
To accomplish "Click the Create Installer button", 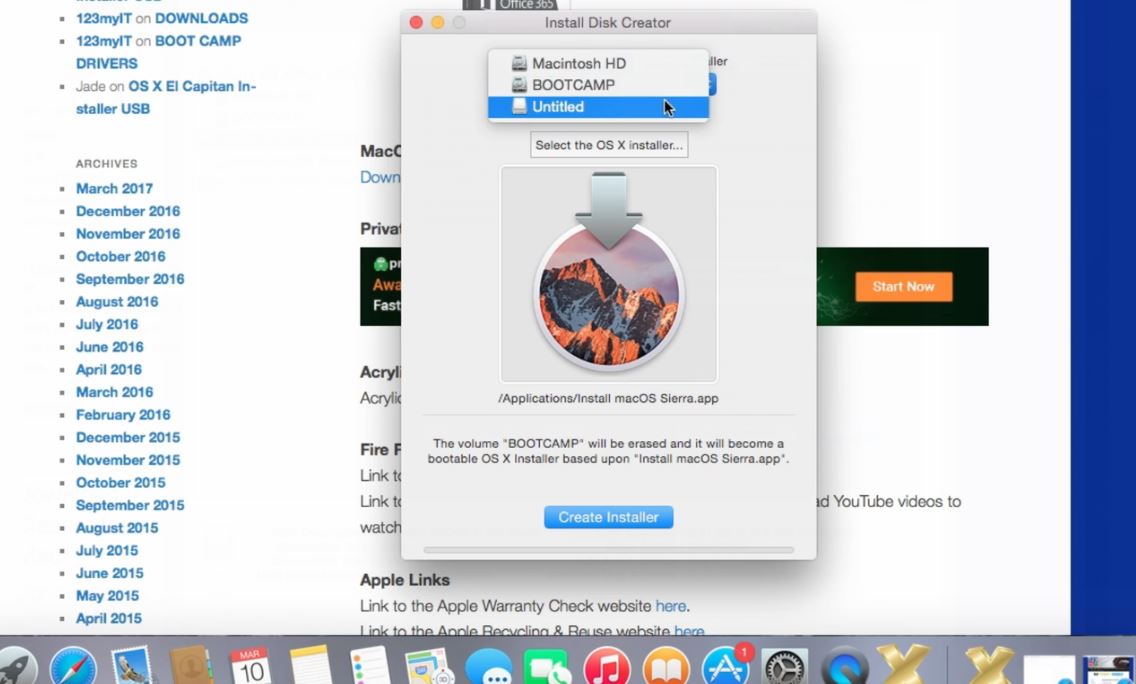I will pyautogui.click(x=609, y=517).
